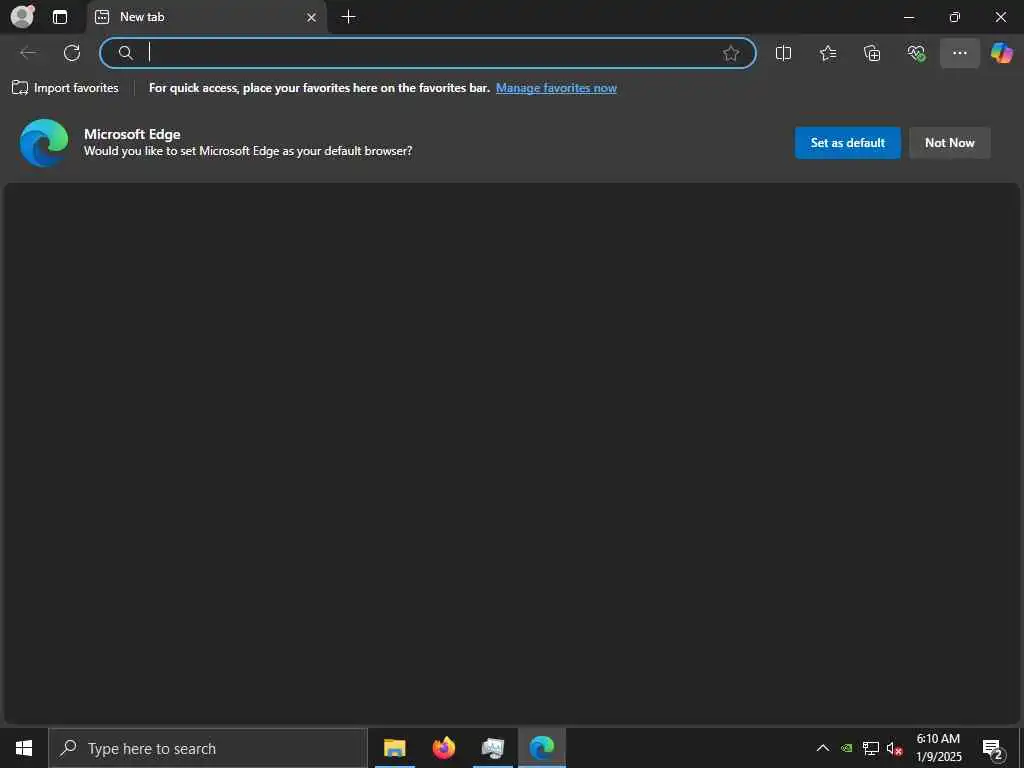Image resolution: width=1024 pixels, height=768 pixels.
Task: Select the New tab tab
Action: (x=206, y=17)
